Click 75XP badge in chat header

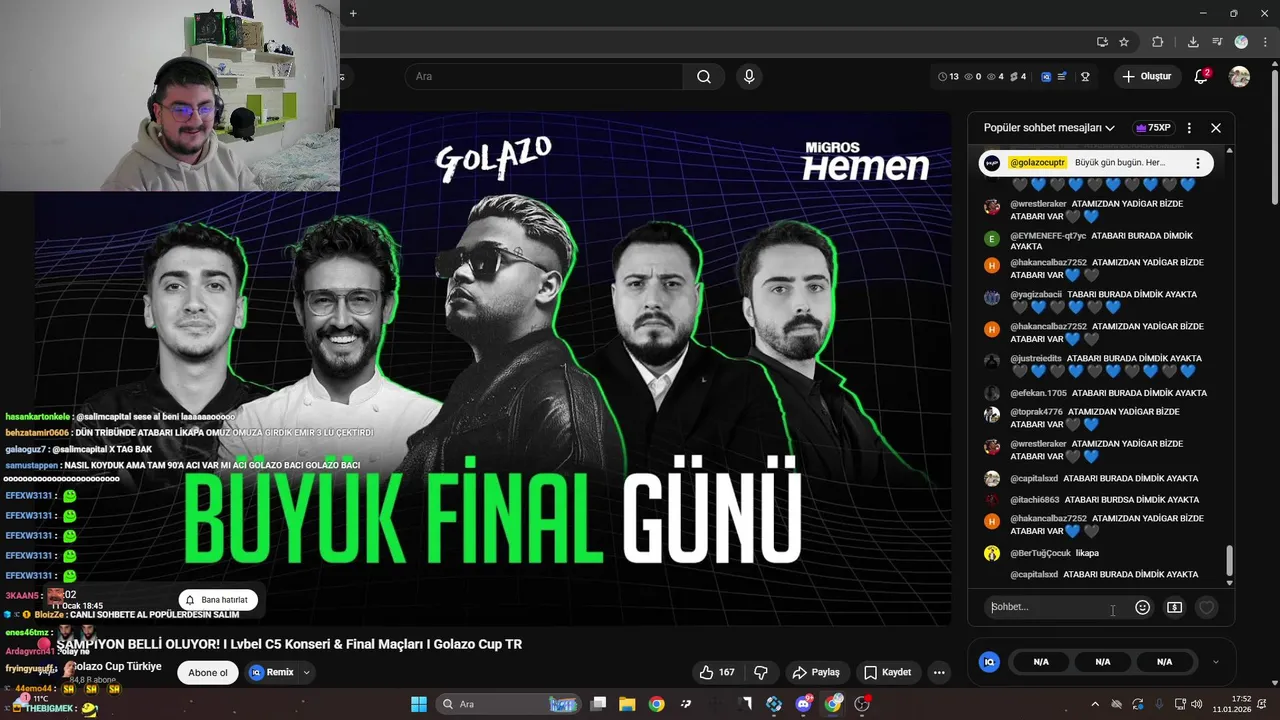click(1153, 128)
